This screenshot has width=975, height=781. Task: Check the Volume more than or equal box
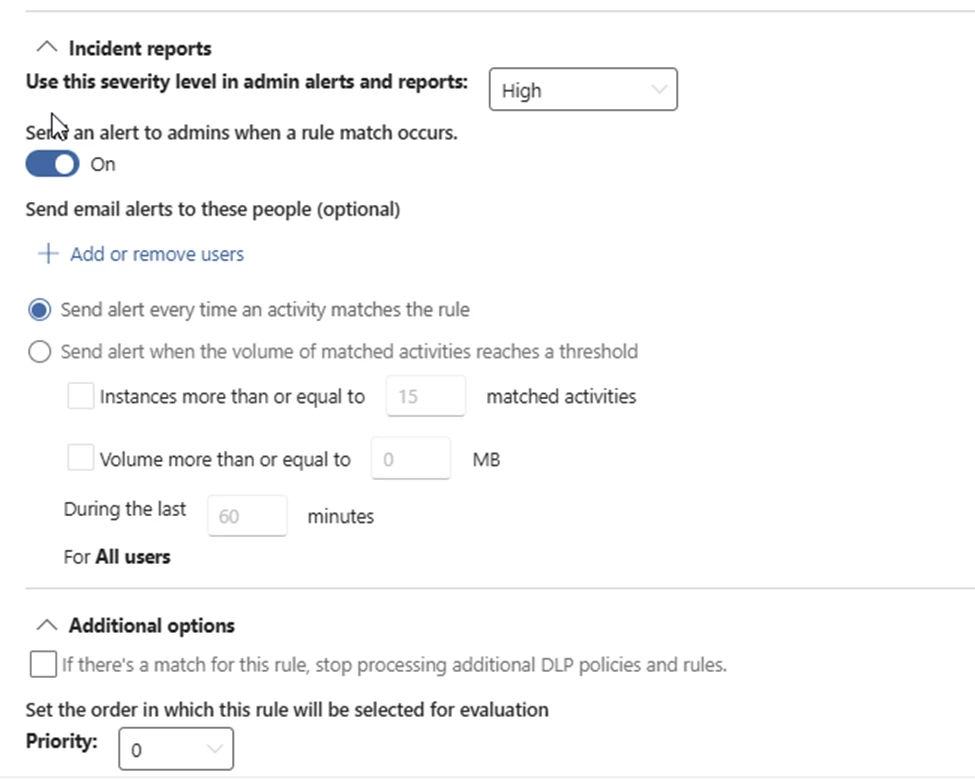pos(81,459)
